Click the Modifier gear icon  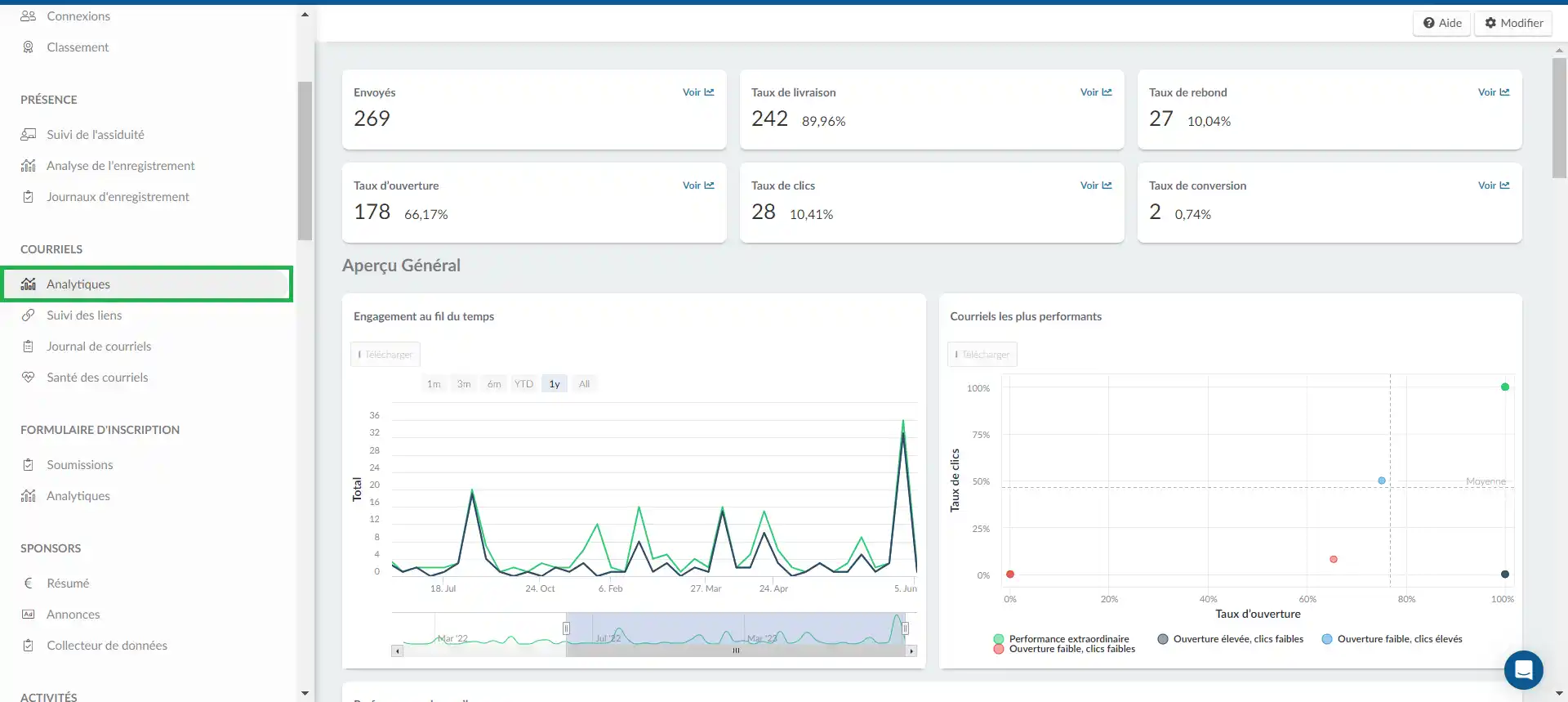tap(1490, 23)
